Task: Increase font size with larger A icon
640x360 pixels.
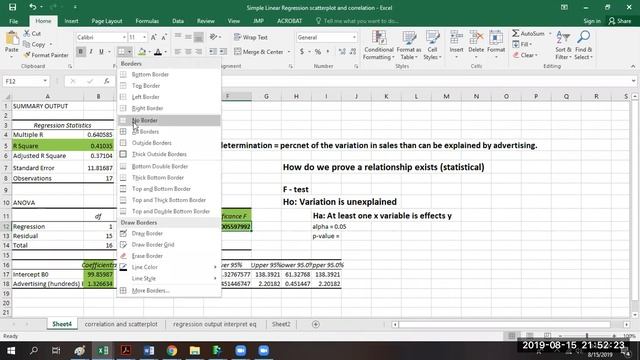Action: point(154,37)
